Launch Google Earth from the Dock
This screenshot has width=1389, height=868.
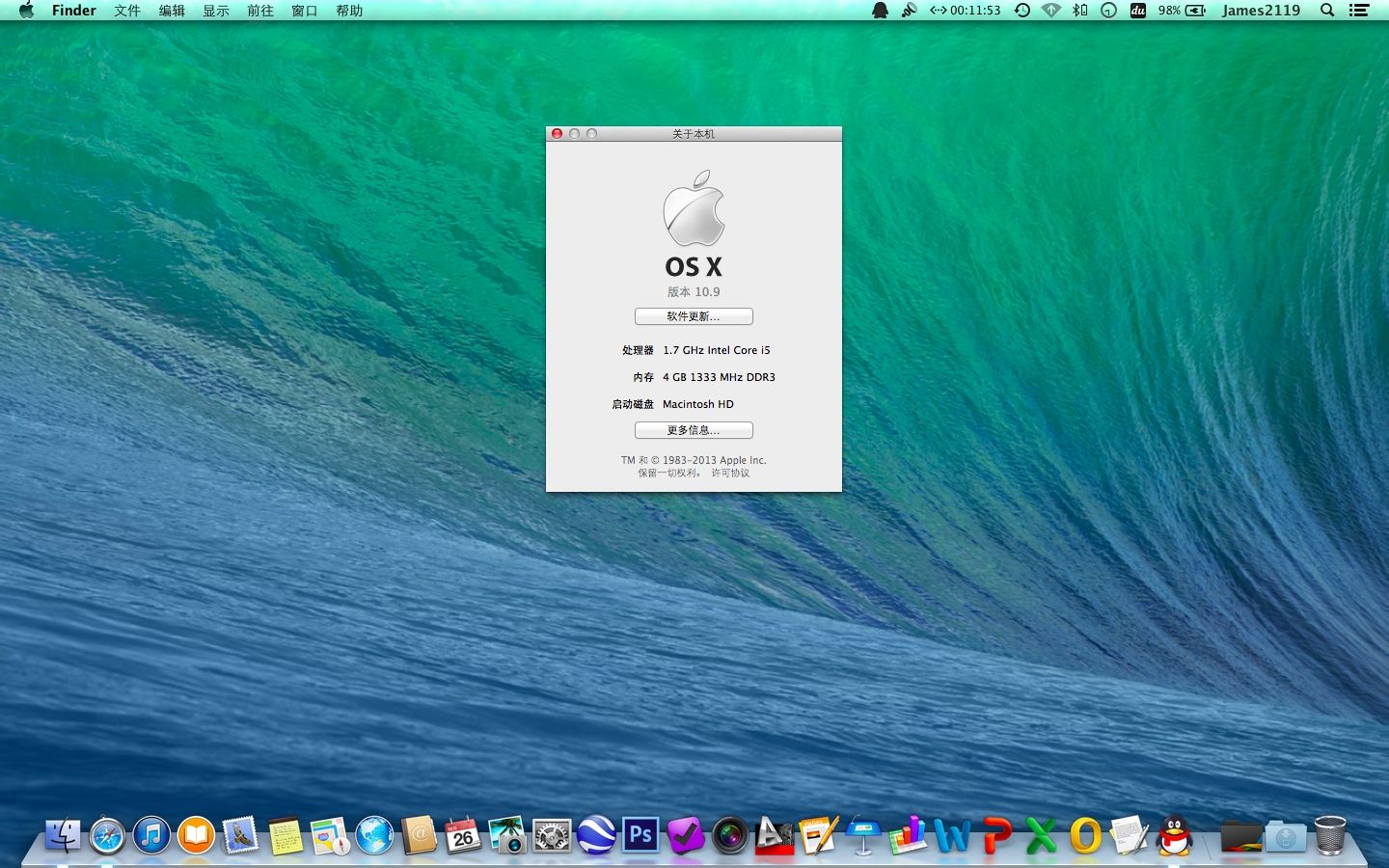coord(596,835)
